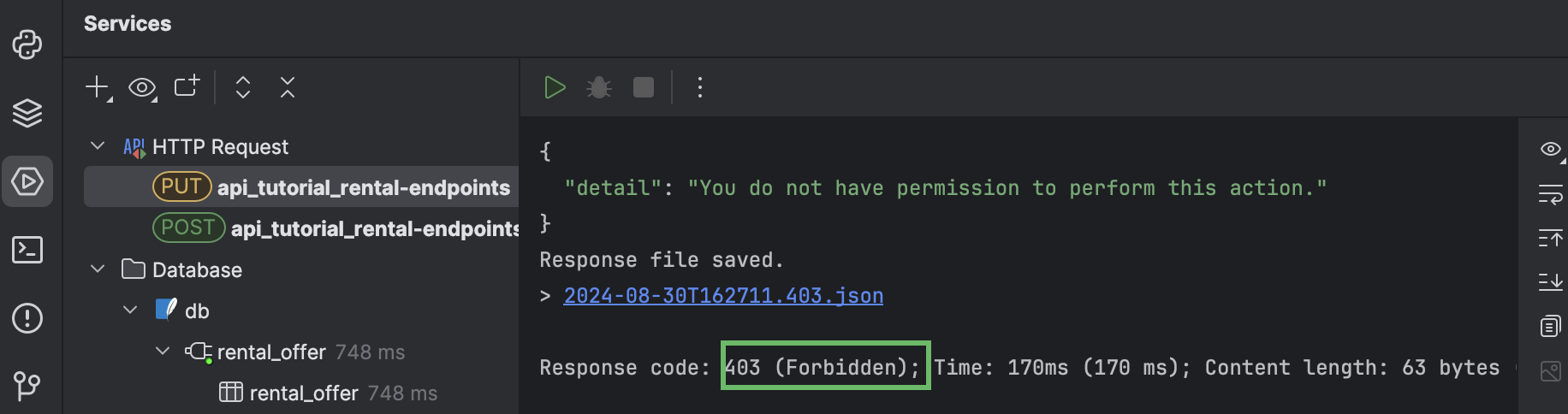The image size is (1568, 414).
Task: Collapse the HTTP Request tree node
Action: tap(98, 146)
